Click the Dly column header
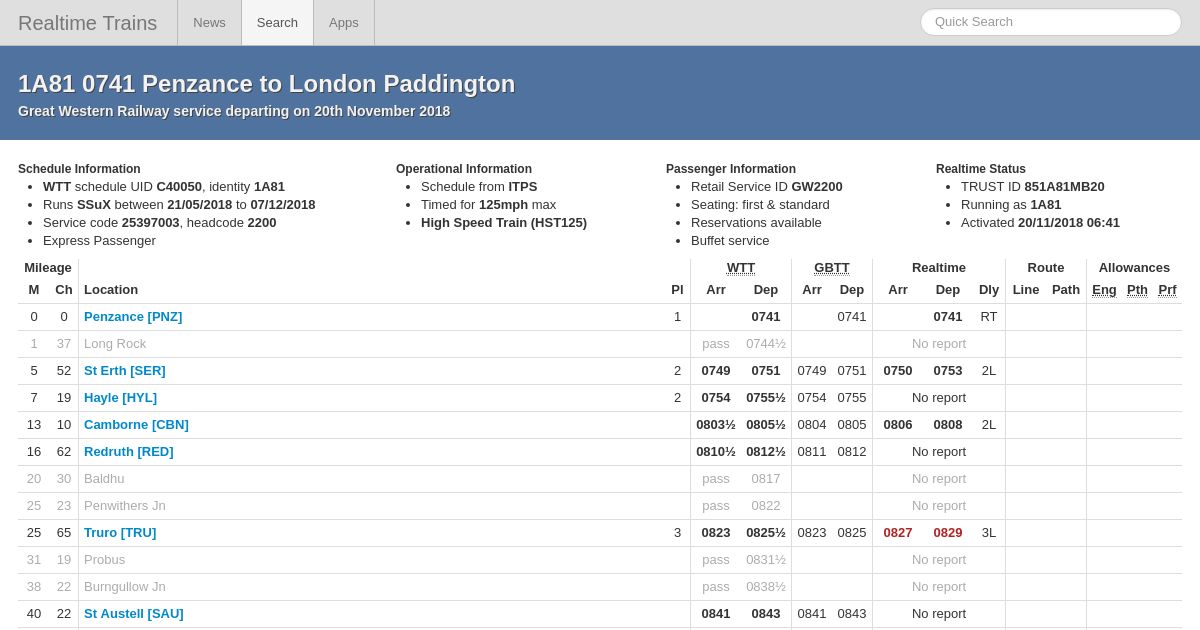The width and height of the screenshot is (1200, 630). coord(989,290)
